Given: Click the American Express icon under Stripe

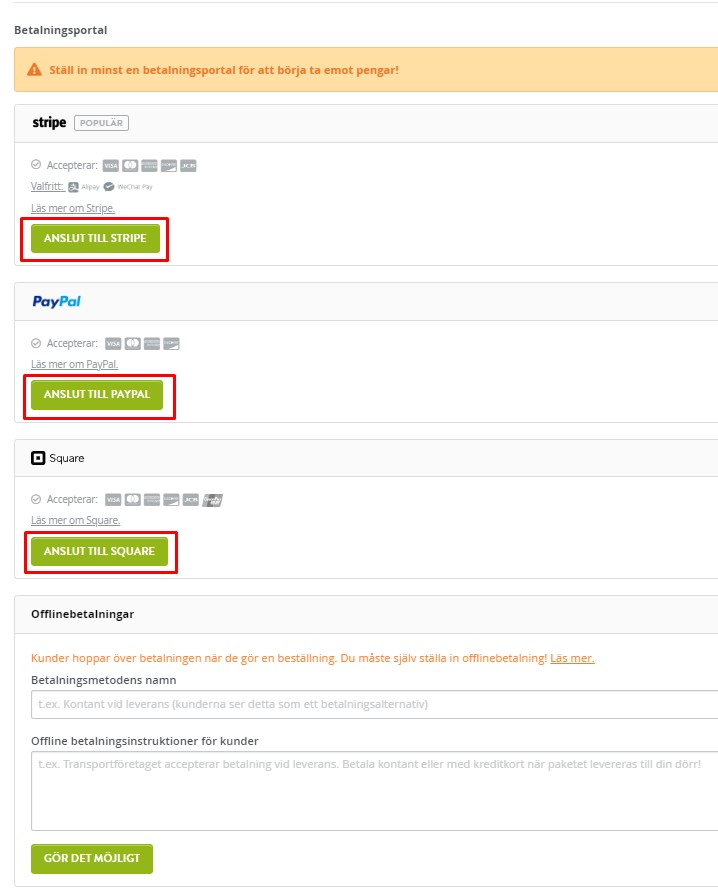Looking at the screenshot, I should click(x=149, y=166).
